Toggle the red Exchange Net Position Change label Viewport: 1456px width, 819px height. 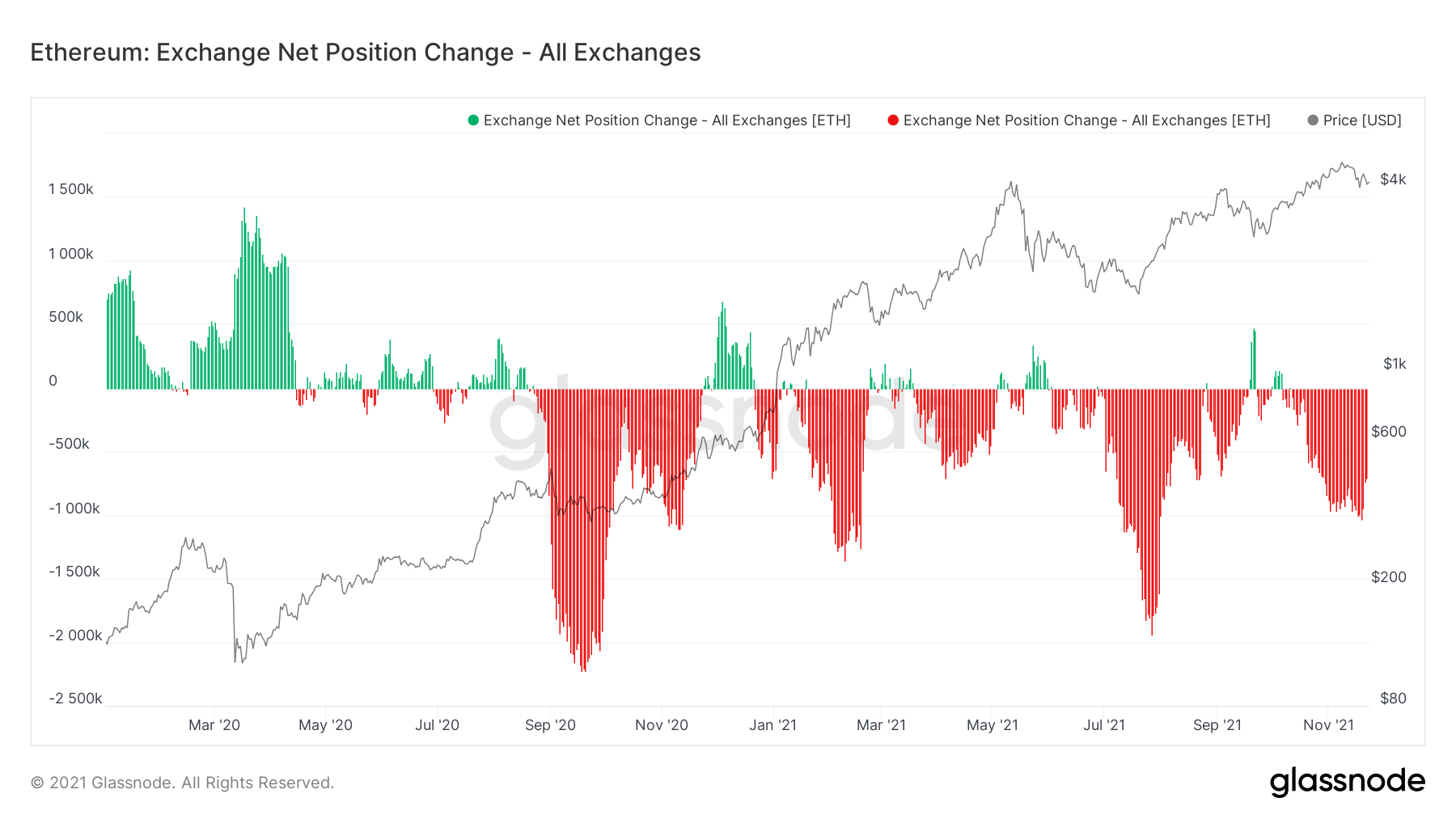point(1086,120)
